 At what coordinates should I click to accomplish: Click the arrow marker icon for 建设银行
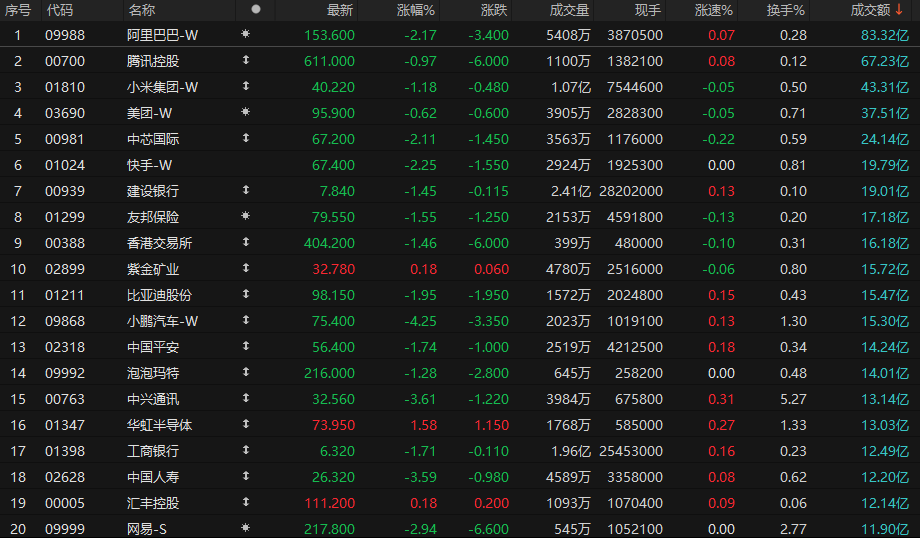[x=246, y=190]
